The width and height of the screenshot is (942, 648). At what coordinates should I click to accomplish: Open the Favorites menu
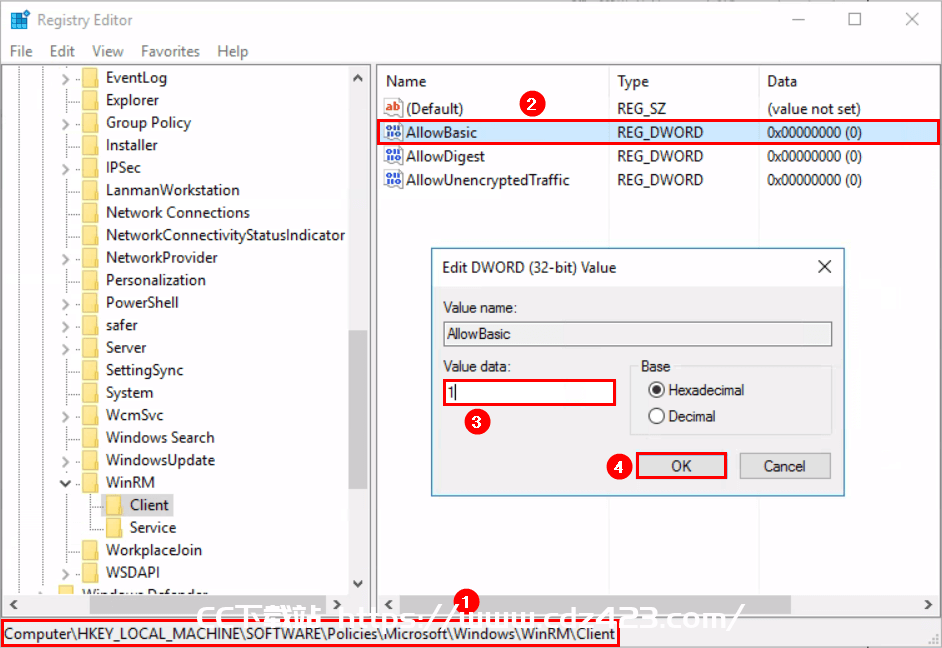point(170,52)
